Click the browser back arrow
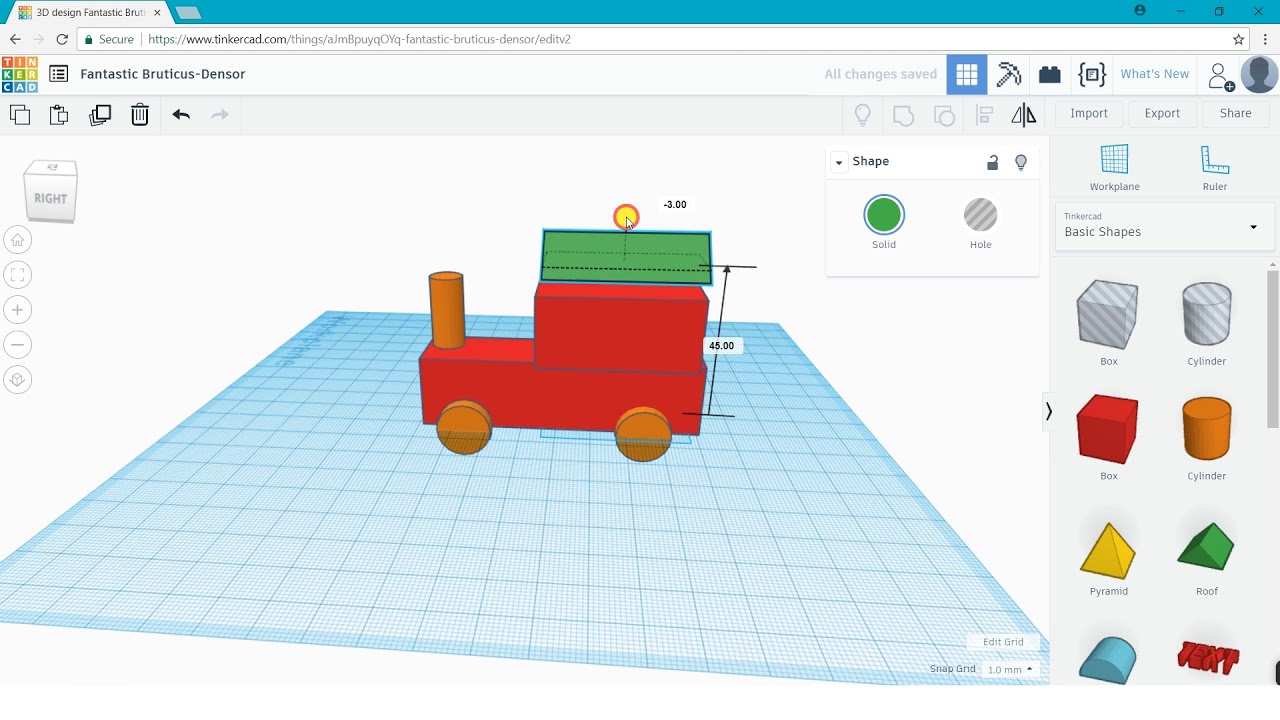This screenshot has height=720, width=1280. point(15,40)
